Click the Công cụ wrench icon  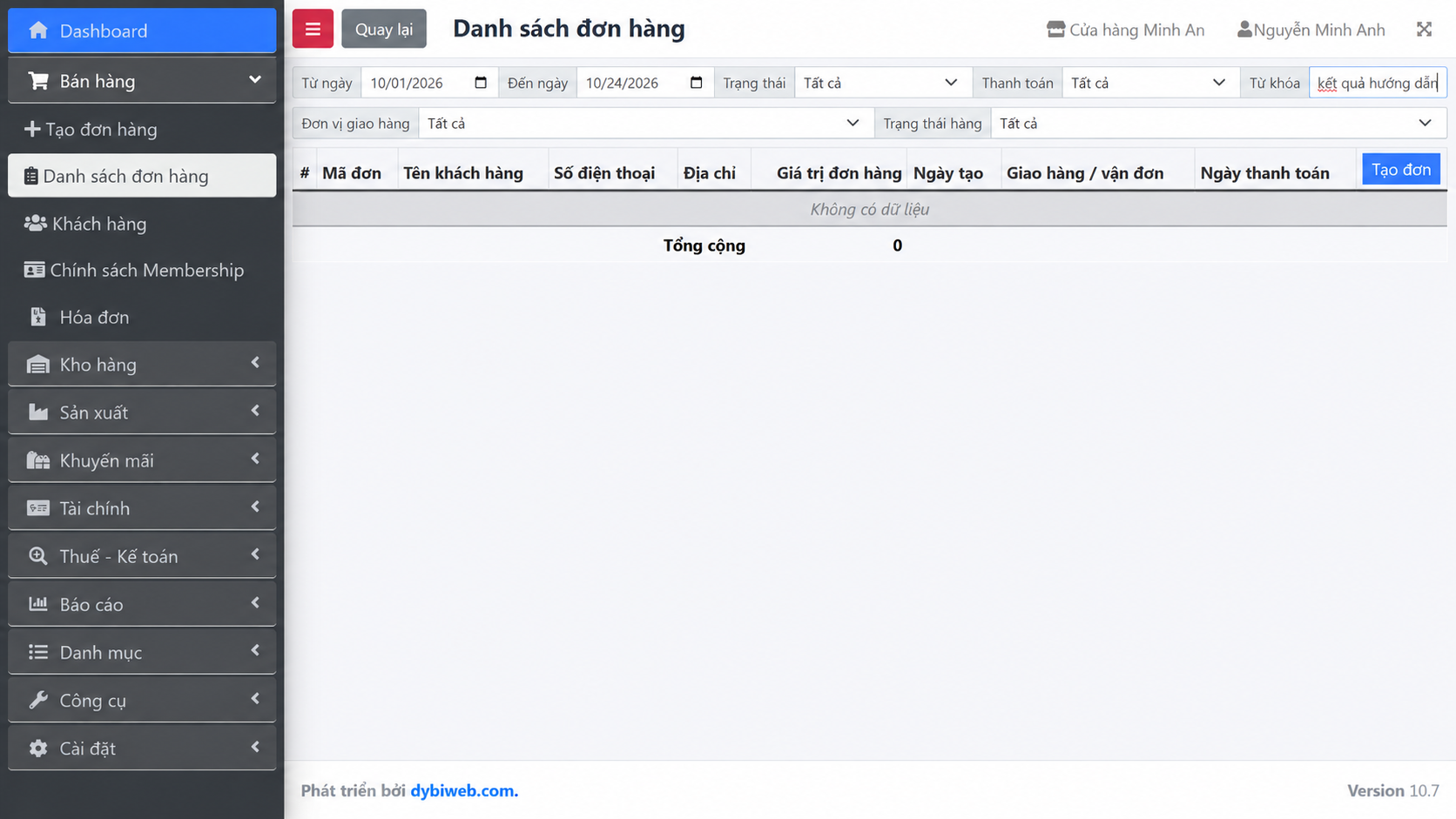coord(38,700)
